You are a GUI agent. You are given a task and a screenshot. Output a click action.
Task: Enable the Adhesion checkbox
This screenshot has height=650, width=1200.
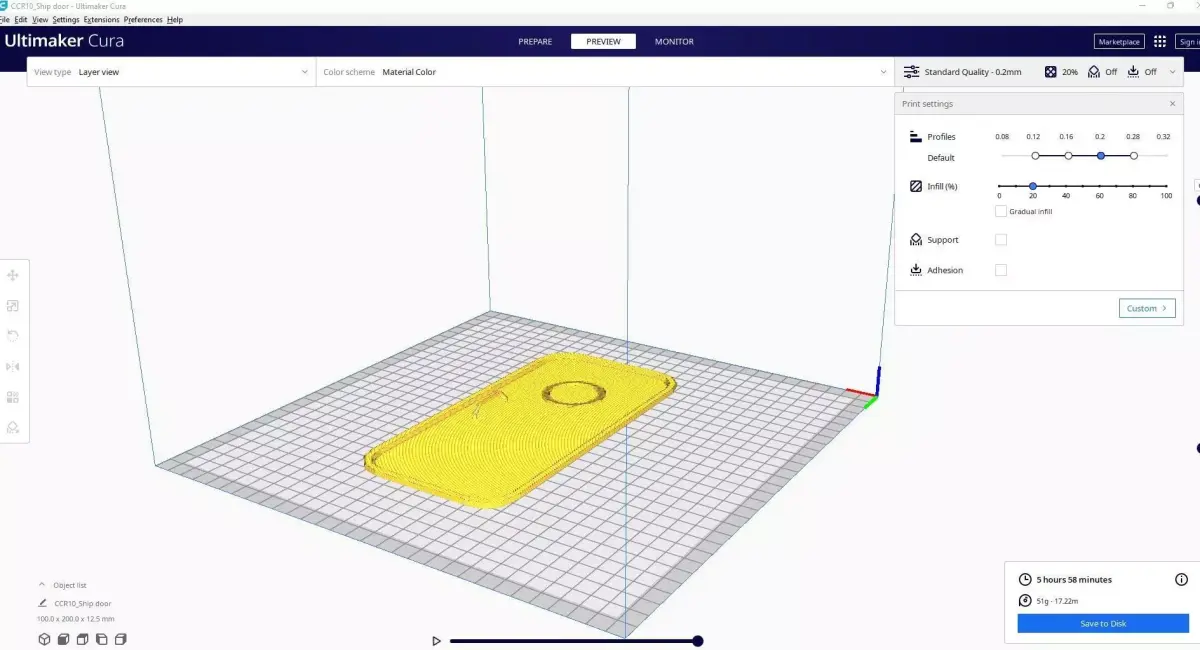[1001, 270]
